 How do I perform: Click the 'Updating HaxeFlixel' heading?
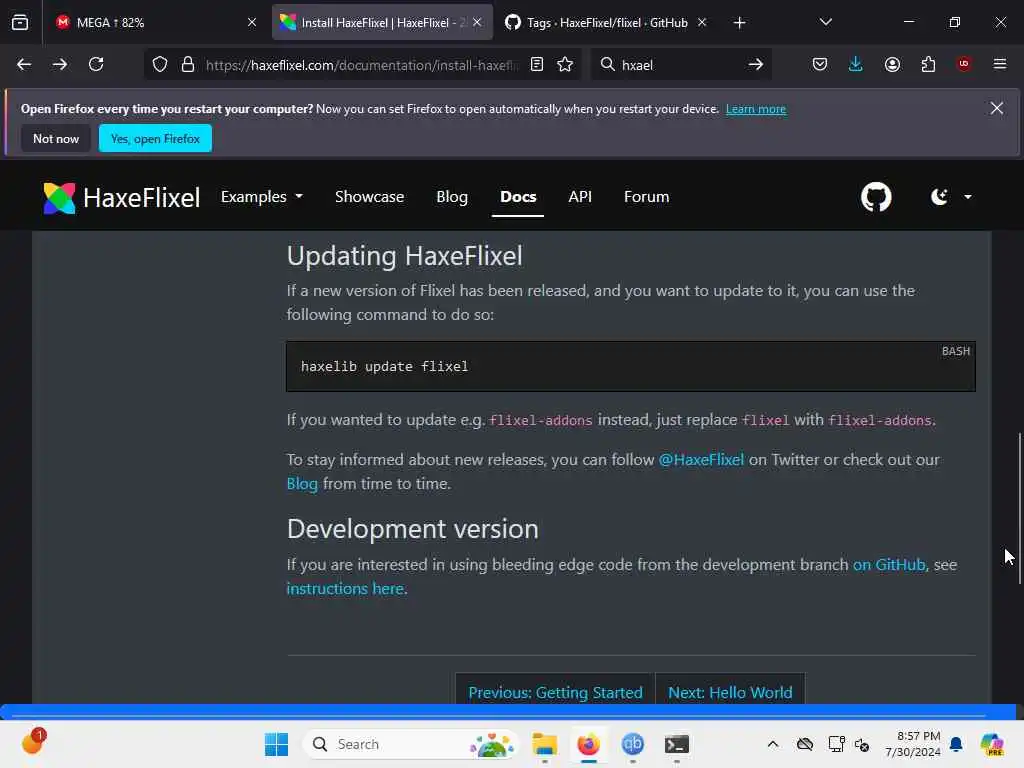(x=404, y=255)
